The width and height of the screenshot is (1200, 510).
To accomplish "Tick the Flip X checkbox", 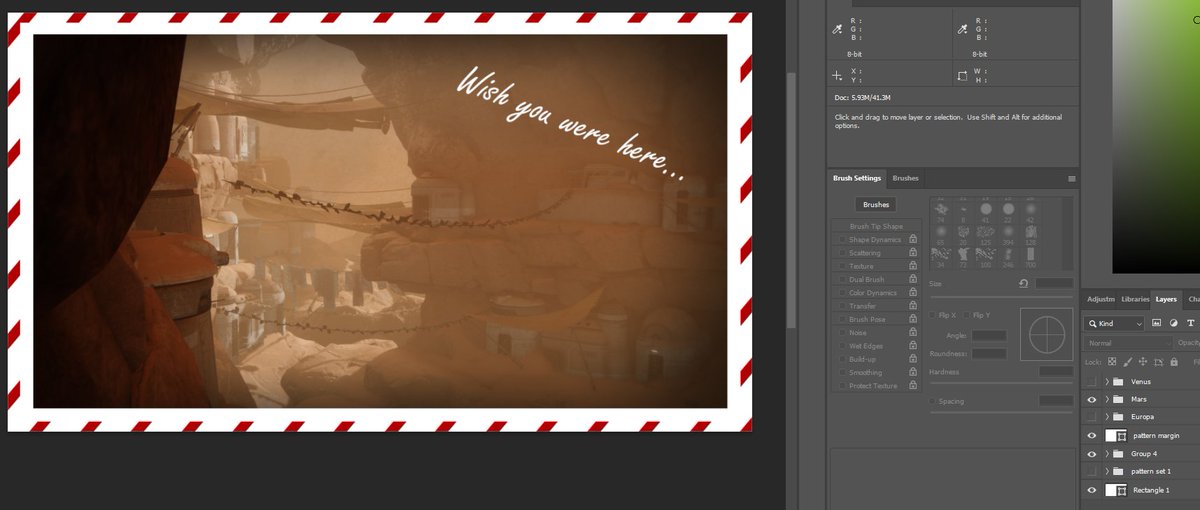I will 934,315.
